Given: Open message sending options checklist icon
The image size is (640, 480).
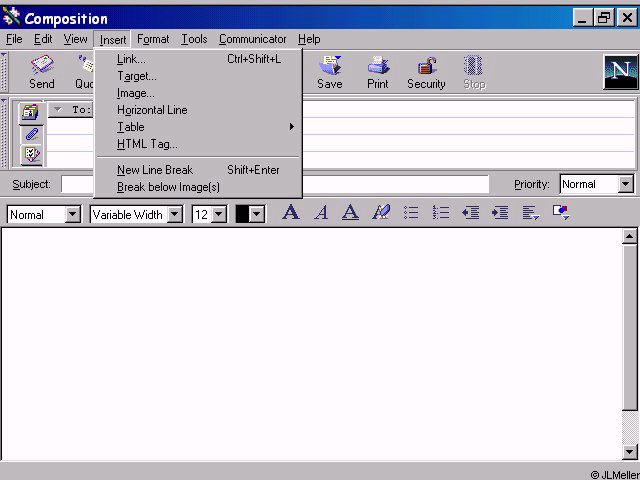Looking at the screenshot, I should (x=31, y=155).
